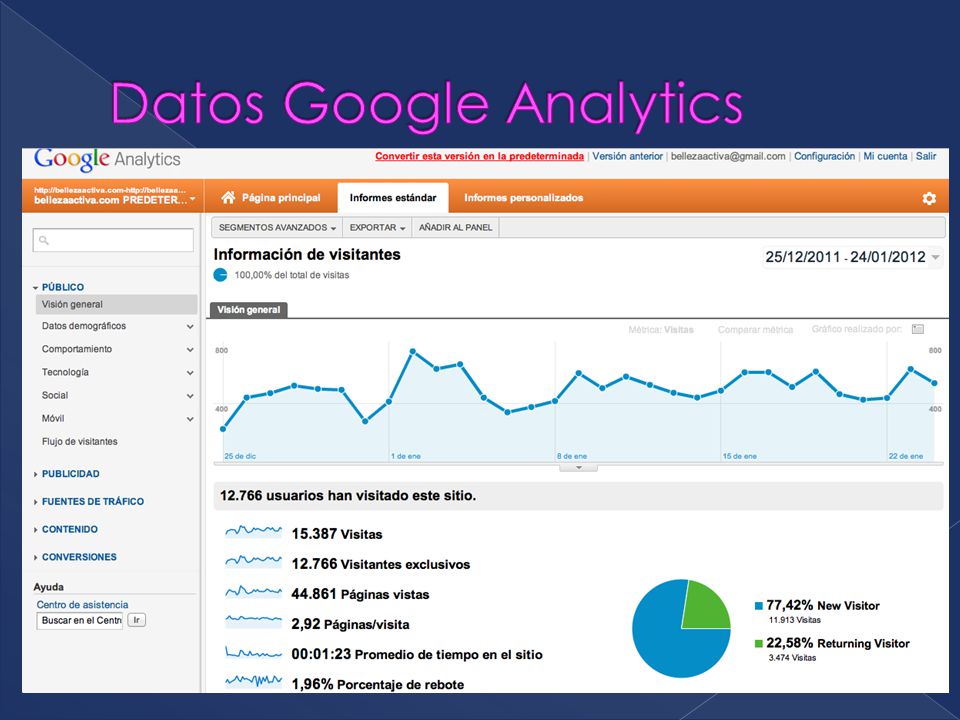
Task: Open the Páginas/visita sparkline
Action: (x=253, y=622)
